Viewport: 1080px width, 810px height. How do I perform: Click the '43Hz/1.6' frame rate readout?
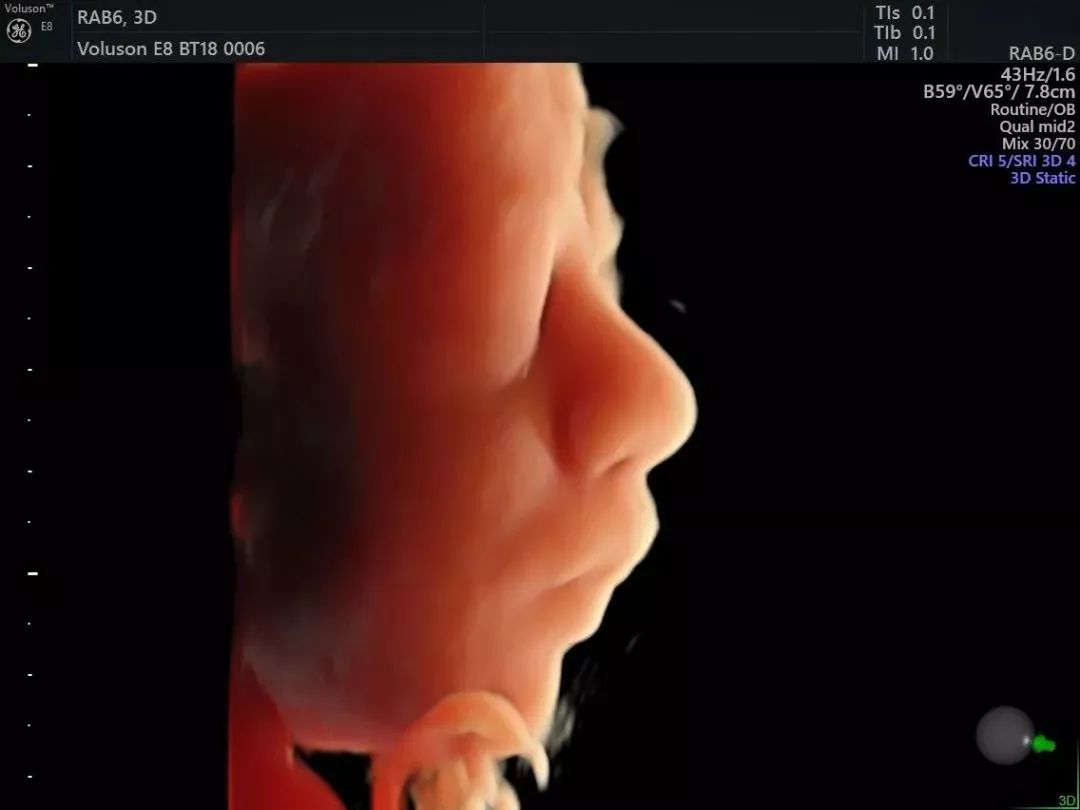[x=1038, y=74]
